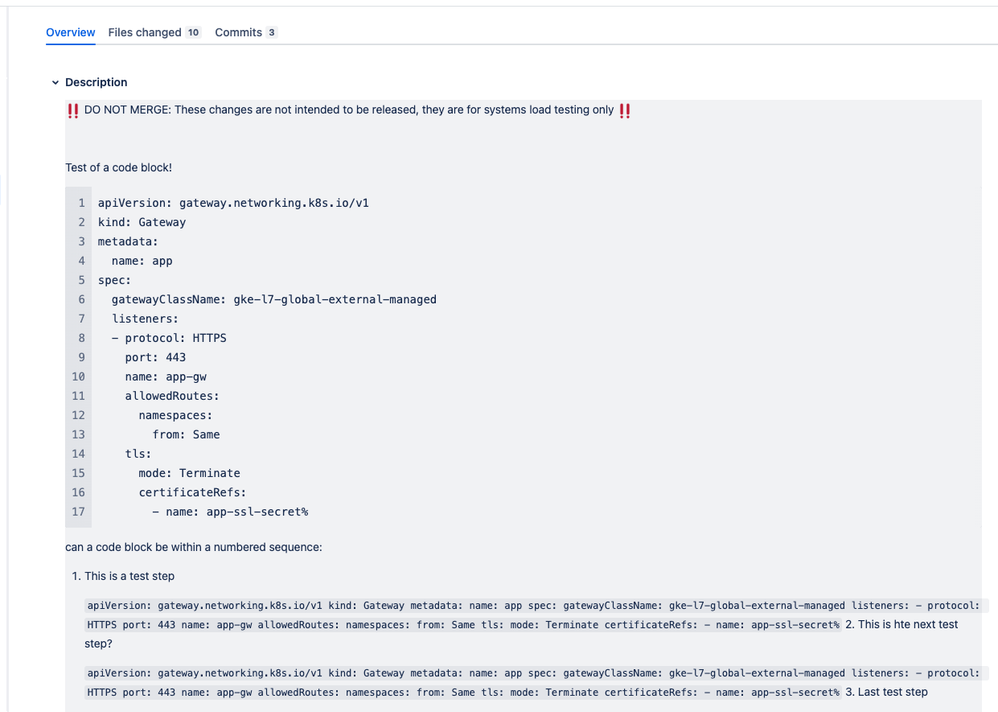This screenshot has height=712, width=998.
Task: Click line number 5 beside the spec line
Action: pyautogui.click(x=81, y=280)
